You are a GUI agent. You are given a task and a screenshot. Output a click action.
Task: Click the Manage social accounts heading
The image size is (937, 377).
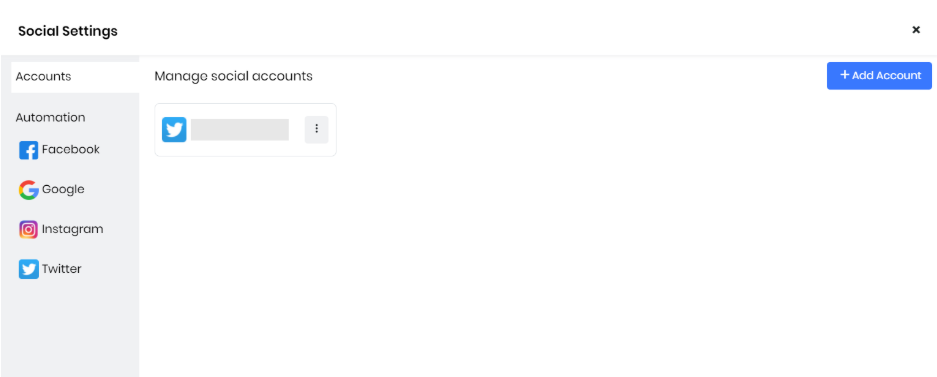[234, 76]
